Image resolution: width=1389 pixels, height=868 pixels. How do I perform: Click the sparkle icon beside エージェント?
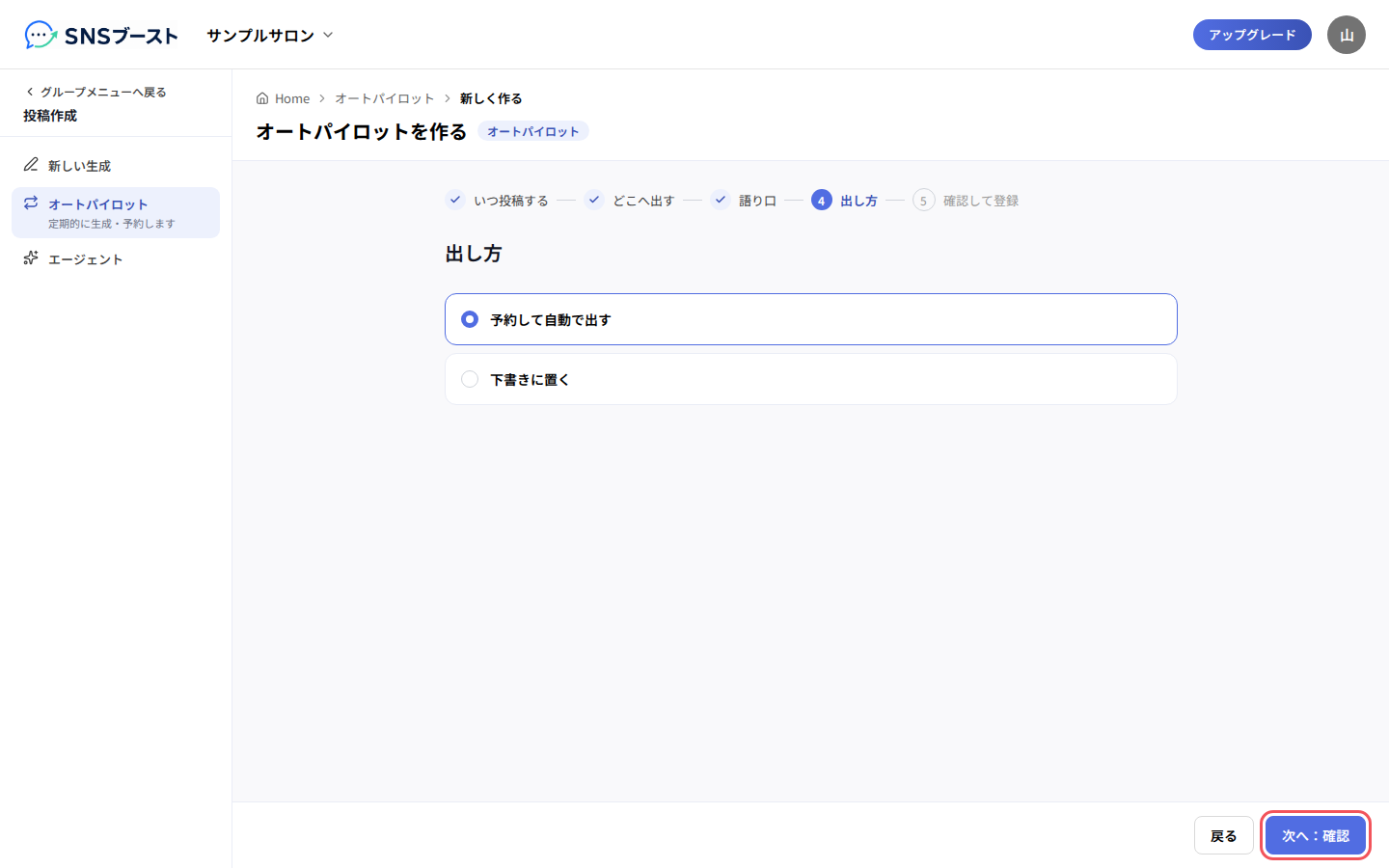coord(31,258)
